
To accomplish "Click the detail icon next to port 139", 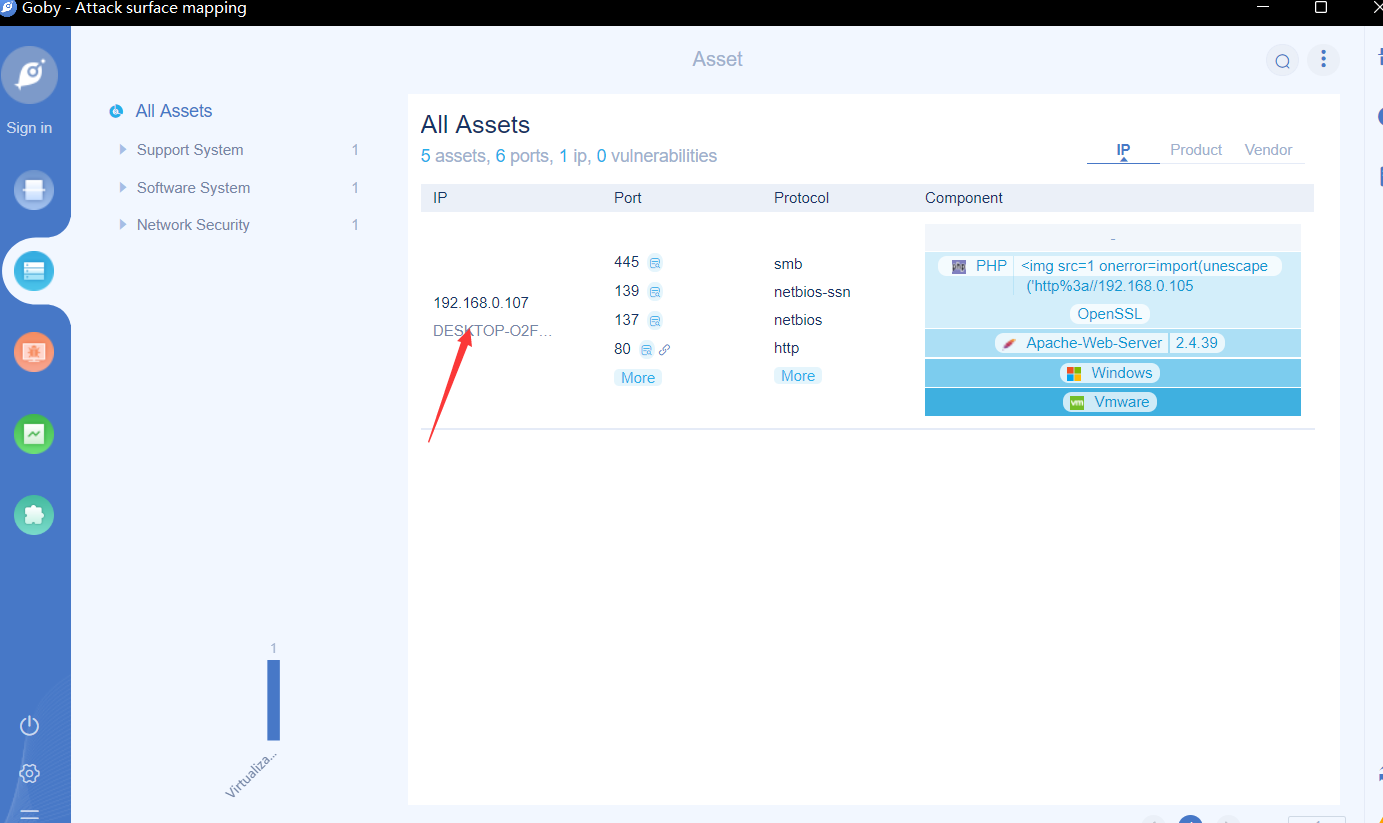I will pyautogui.click(x=655, y=292).
